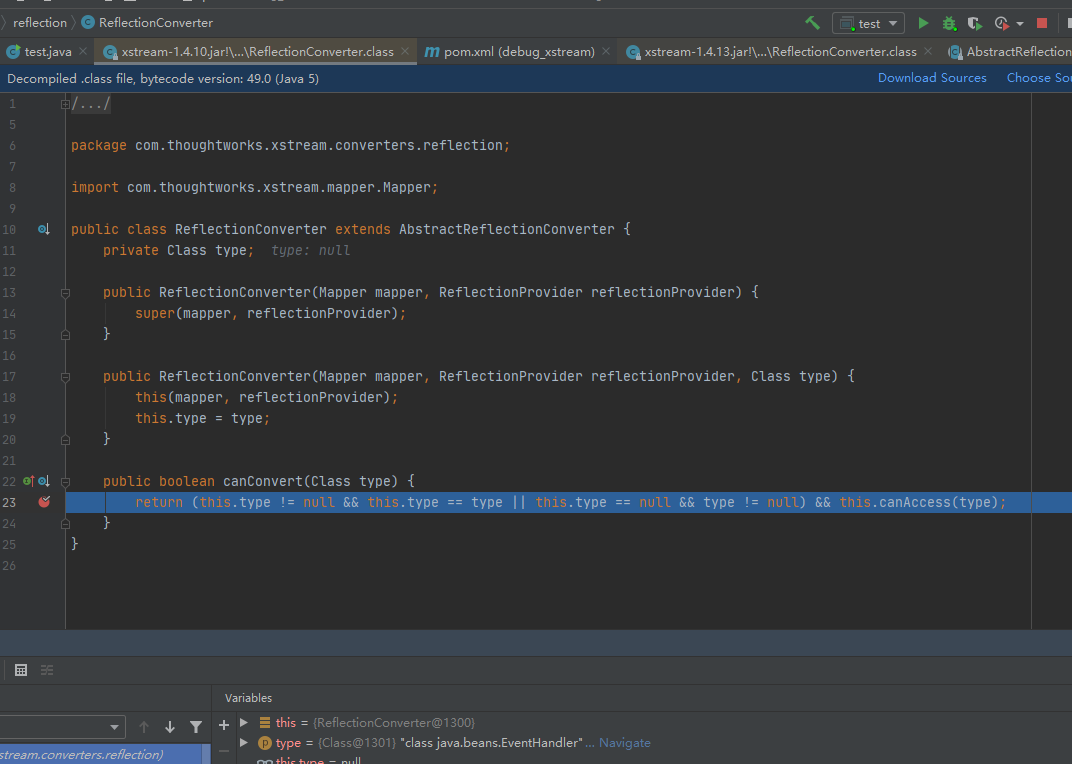Click the package statement on line 6
1072x764 pixels.
pos(291,146)
